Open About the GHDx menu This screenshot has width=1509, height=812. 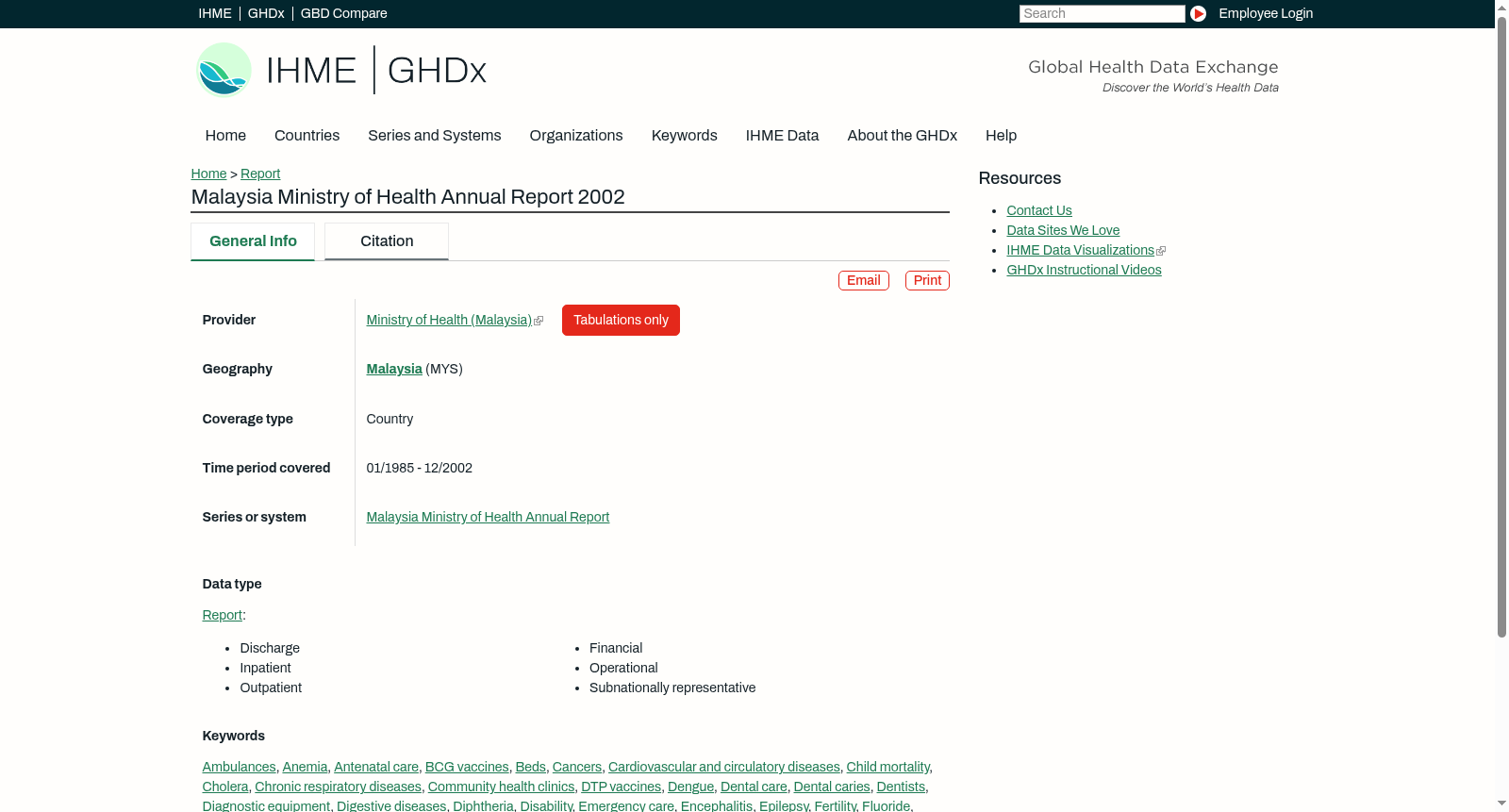pyautogui.click(x=903, y=136)
